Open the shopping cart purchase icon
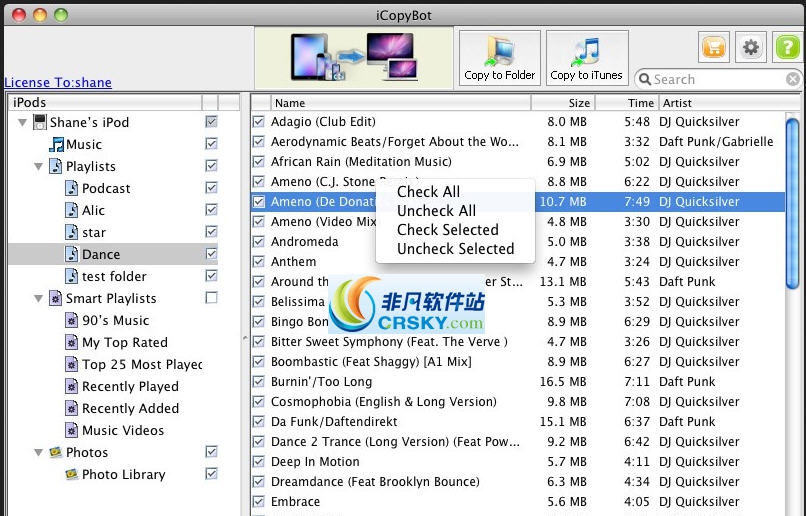The width and height of the screenshot is (806, 516). coord(713,47)
